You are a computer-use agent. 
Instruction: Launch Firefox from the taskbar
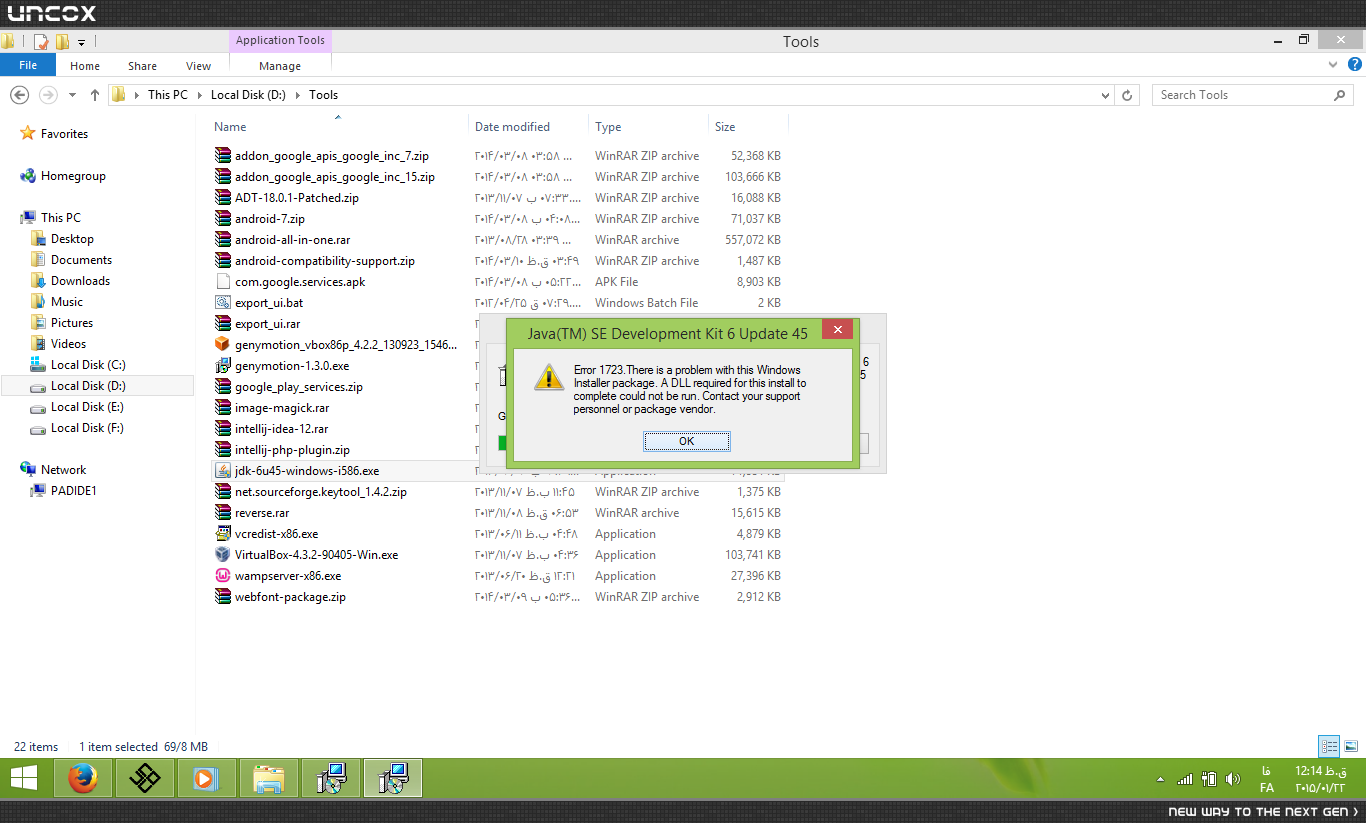point(82,778)
